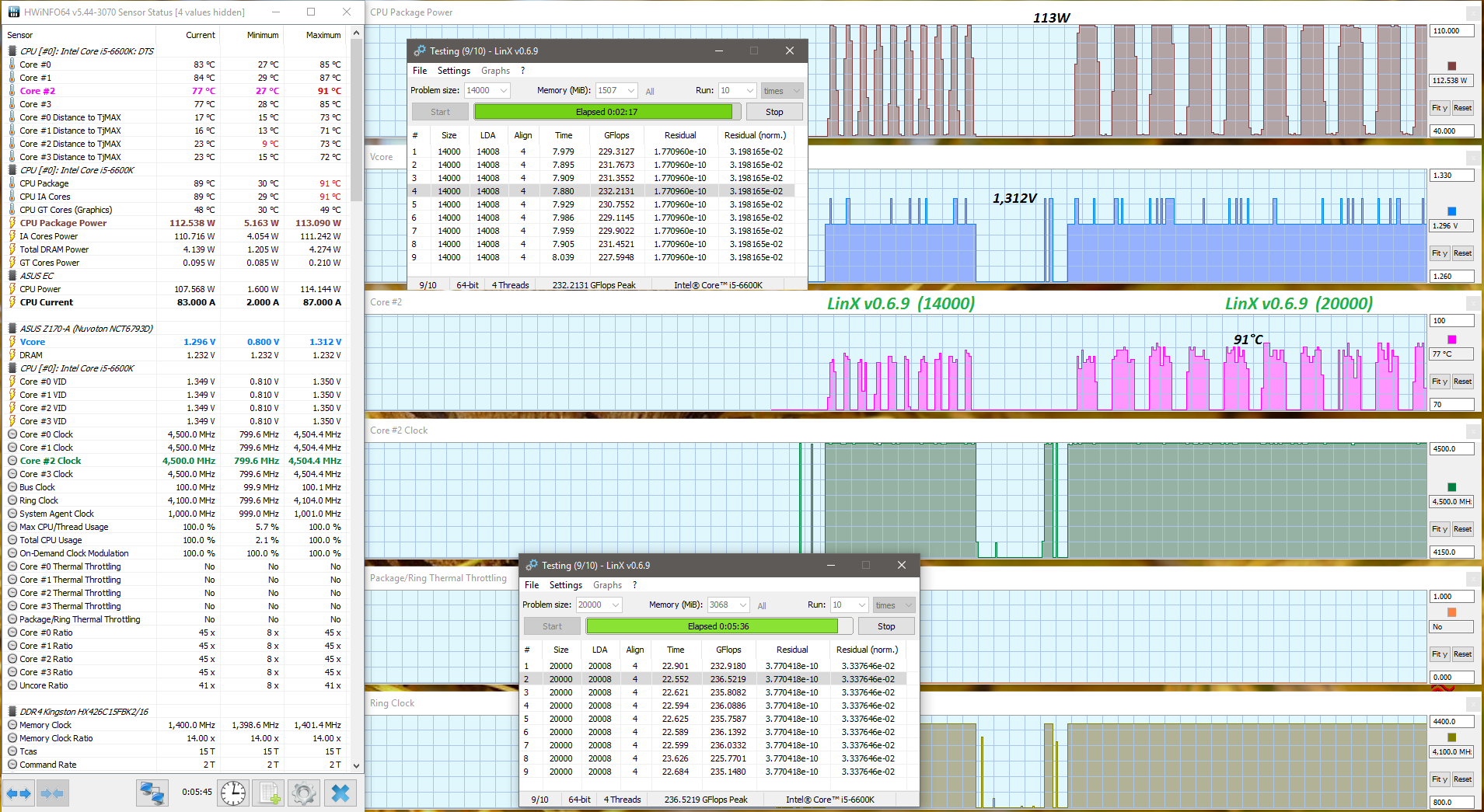Open Graphs menu in the LinX 20000 window
The image size is (1484, 812).
pos(608,585)
